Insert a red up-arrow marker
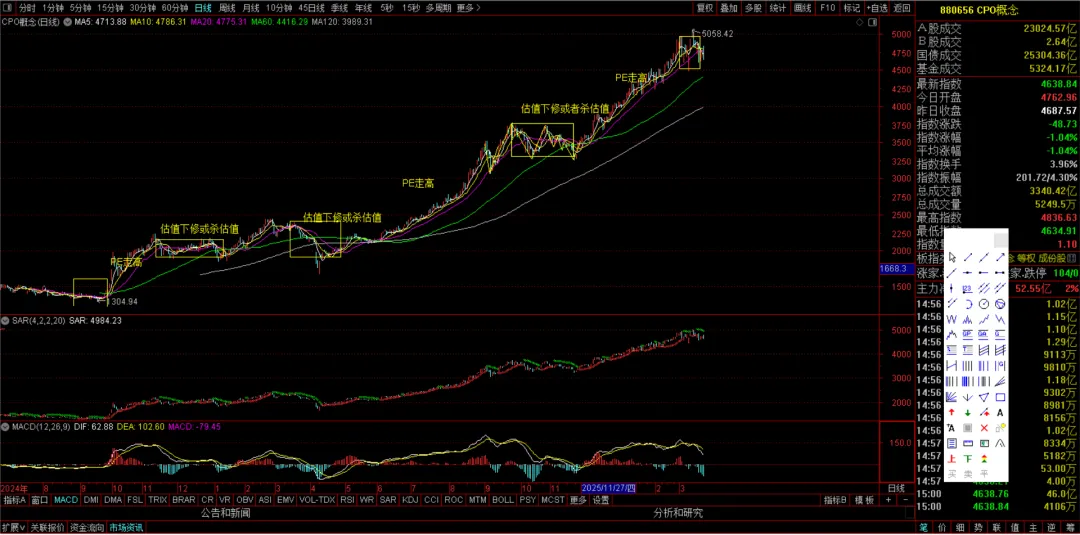 [952, 412]
